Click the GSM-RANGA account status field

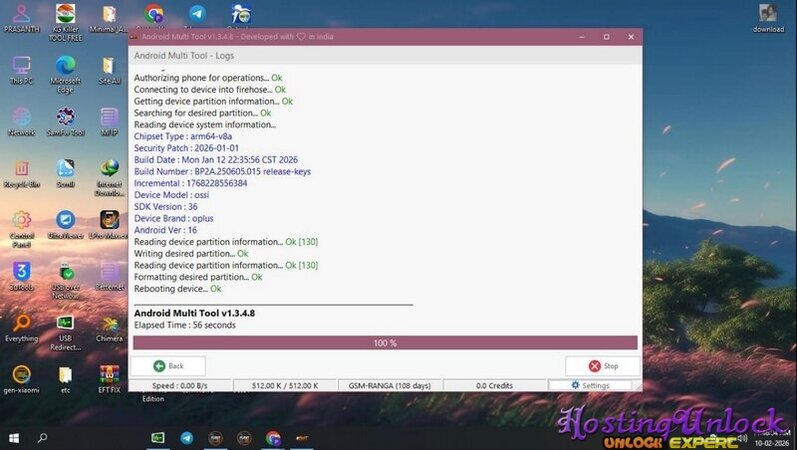tap(392, 385)
